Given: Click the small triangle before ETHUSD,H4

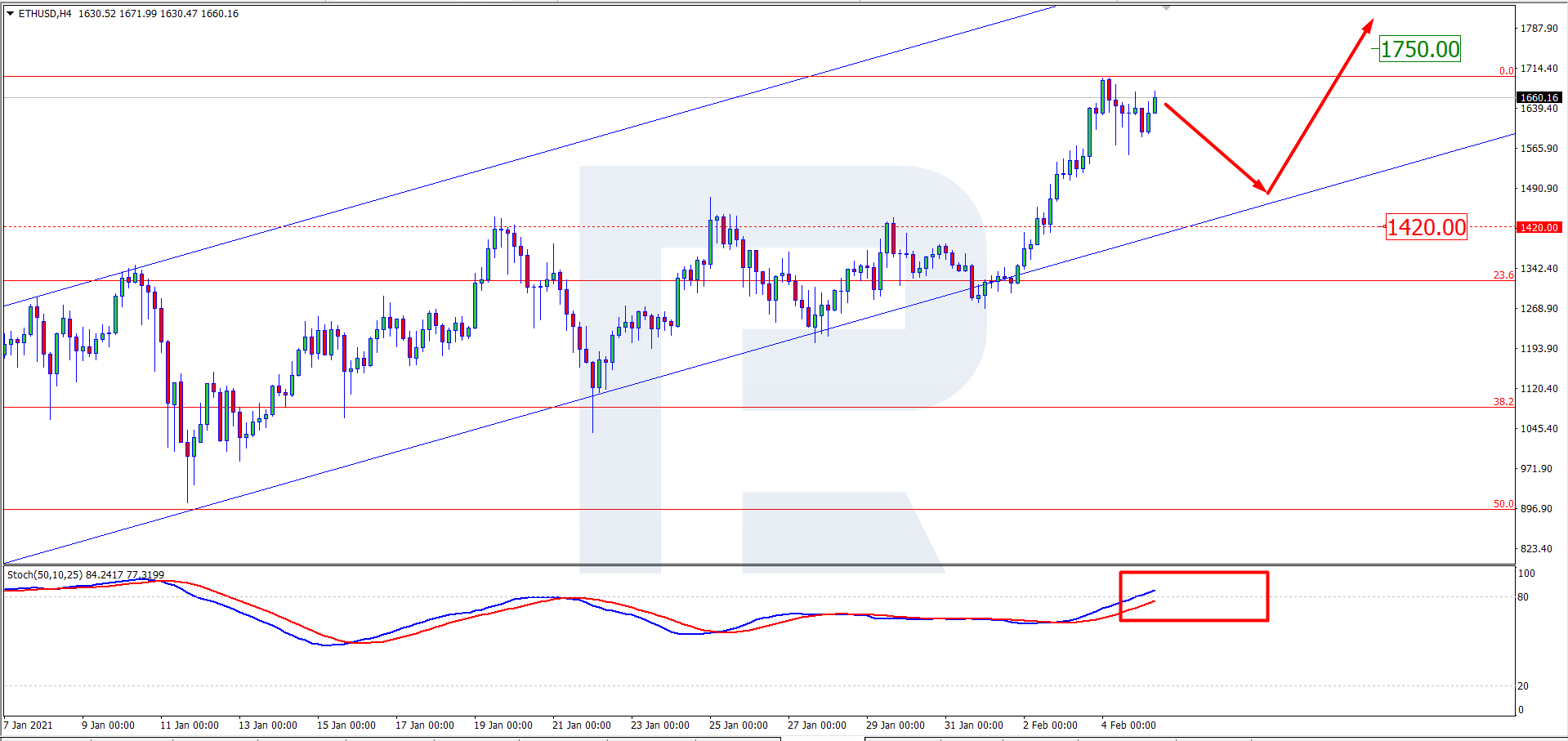Looking at the screenshot, I should pyautogui.click(x=11, y=14).
